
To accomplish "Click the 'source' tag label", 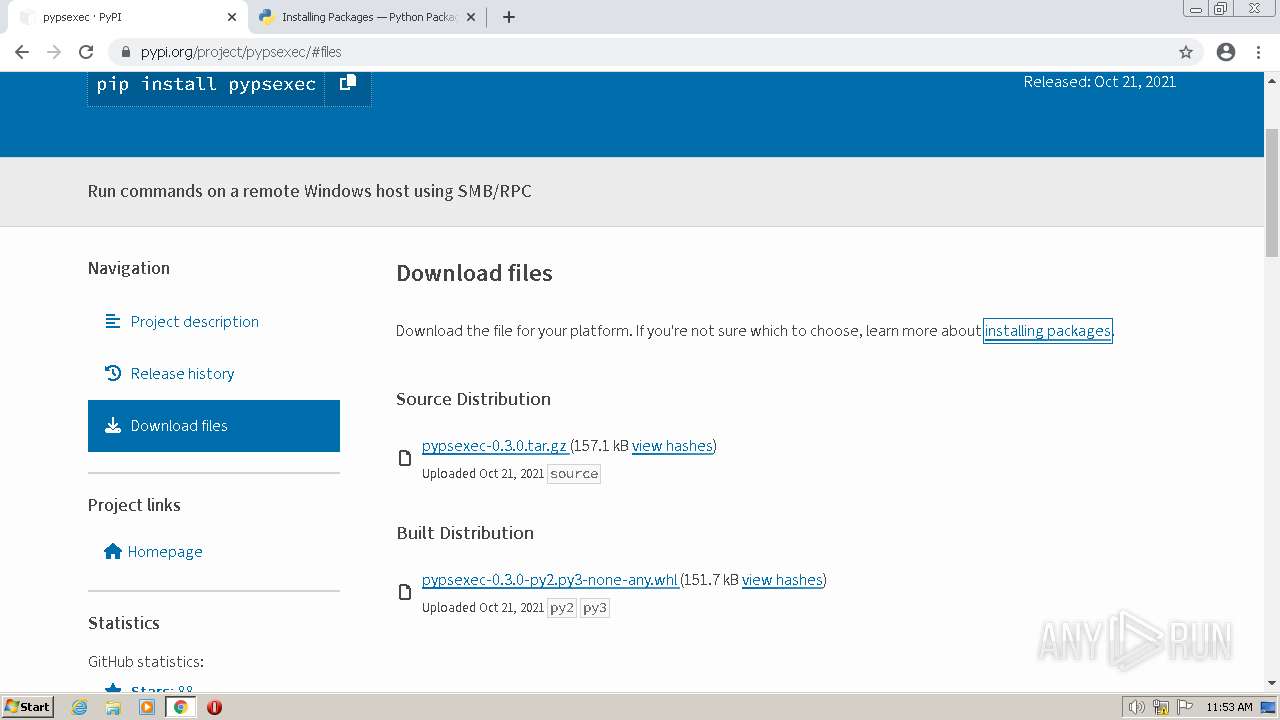I will 574,474.
